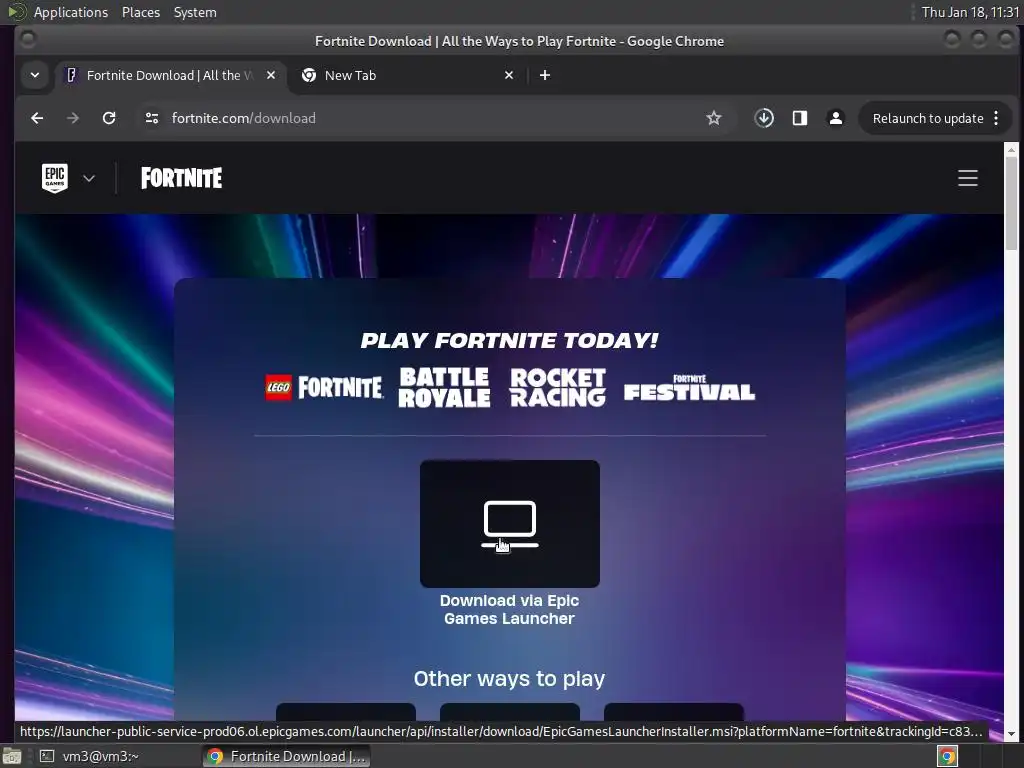The image size is (1024, 768).
Task: Open the hamburger menu on Fortnite site
Action: coord(968,178)
